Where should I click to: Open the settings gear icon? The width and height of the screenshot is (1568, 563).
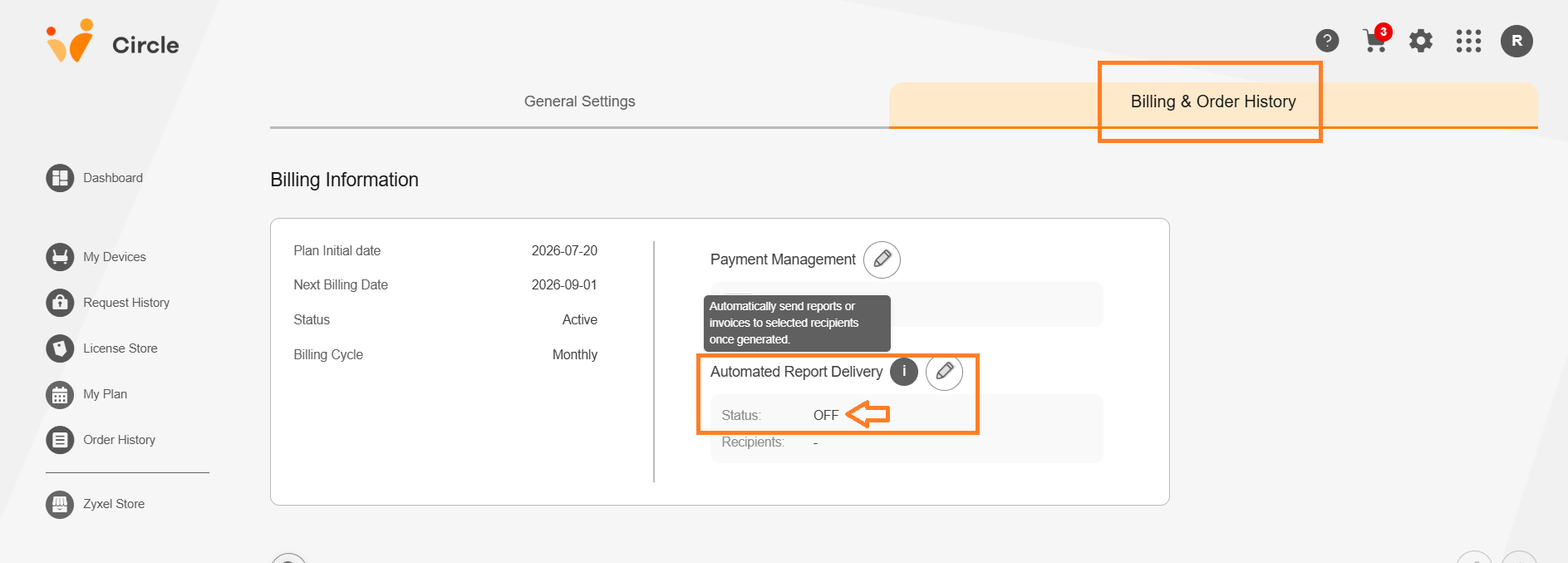[1421, 41]
